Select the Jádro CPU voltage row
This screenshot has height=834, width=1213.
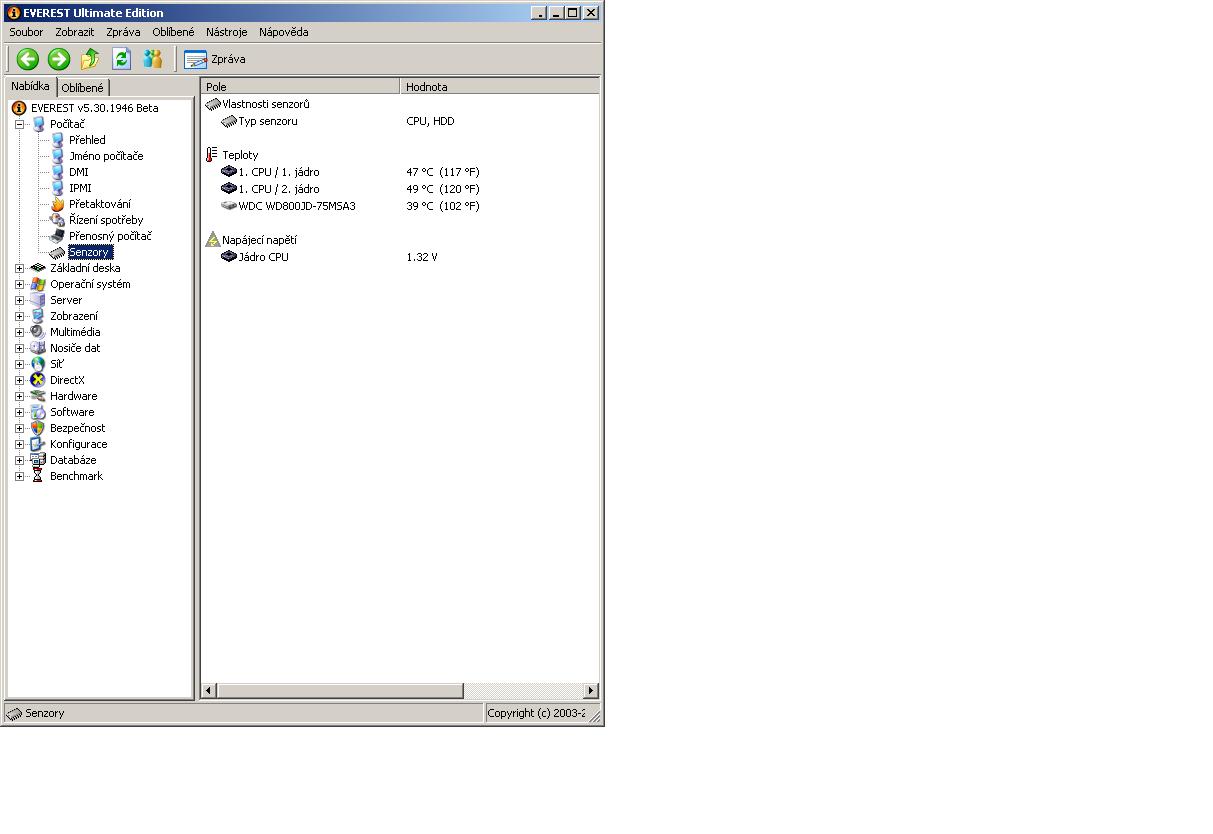click(x=263, y=257)
